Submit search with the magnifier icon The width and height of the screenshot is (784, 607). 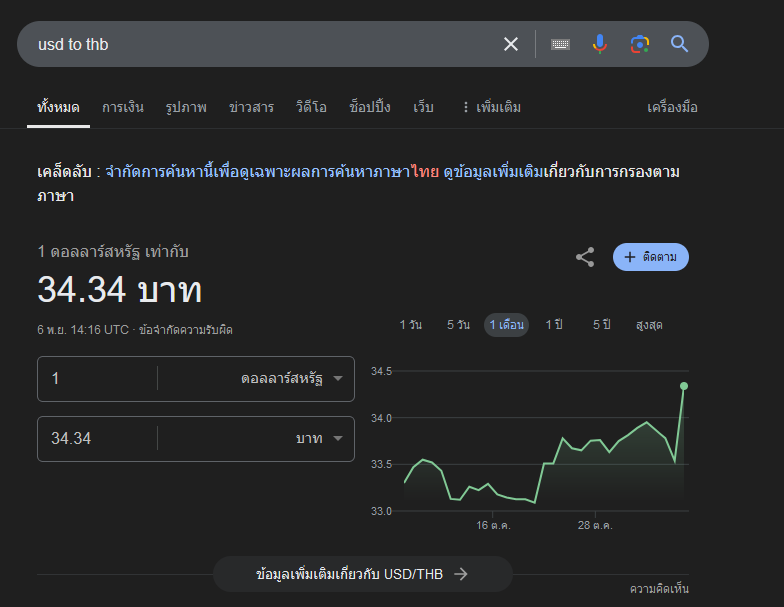679,44
